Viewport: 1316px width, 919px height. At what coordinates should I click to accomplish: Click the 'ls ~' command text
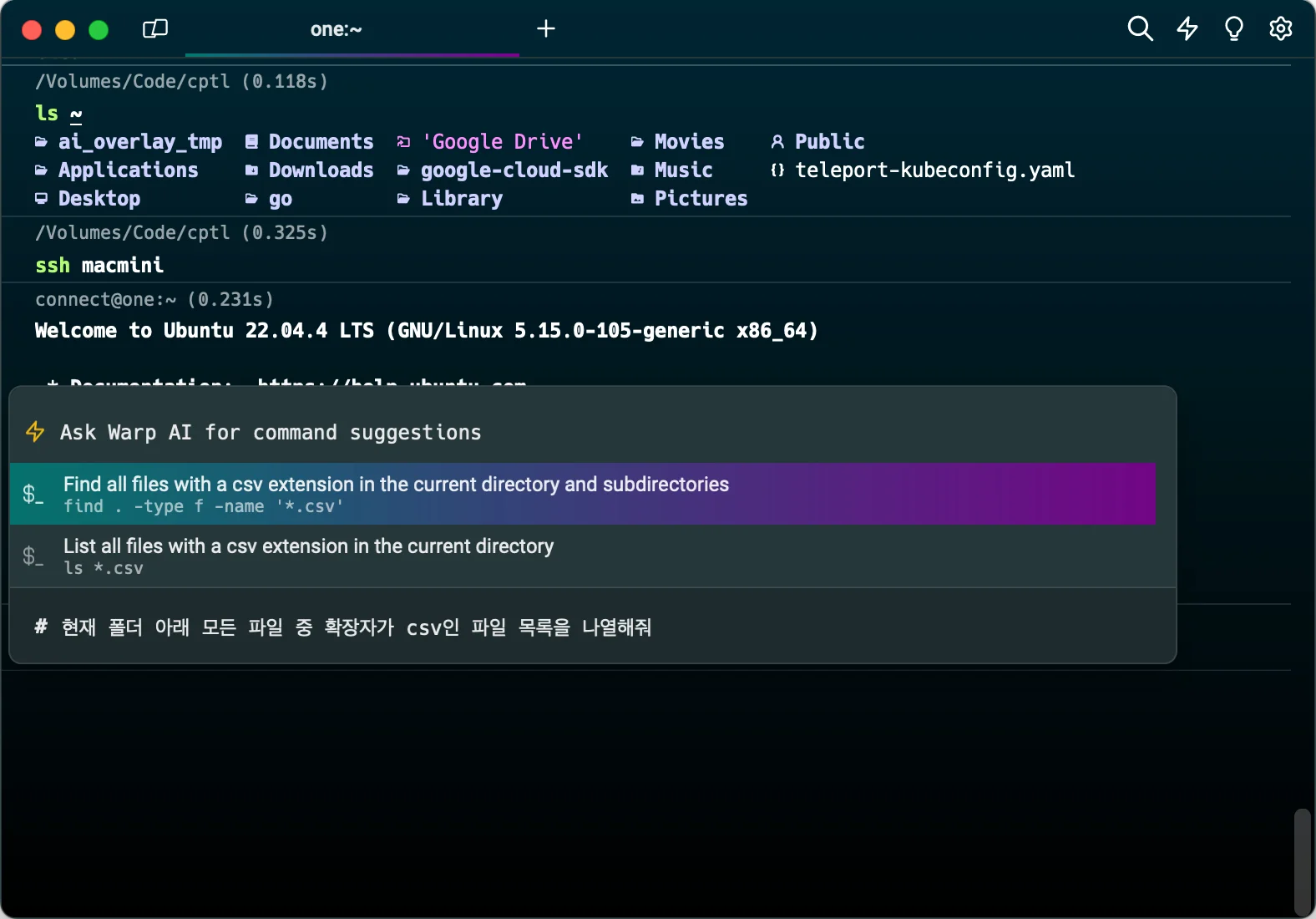[58, 114]
